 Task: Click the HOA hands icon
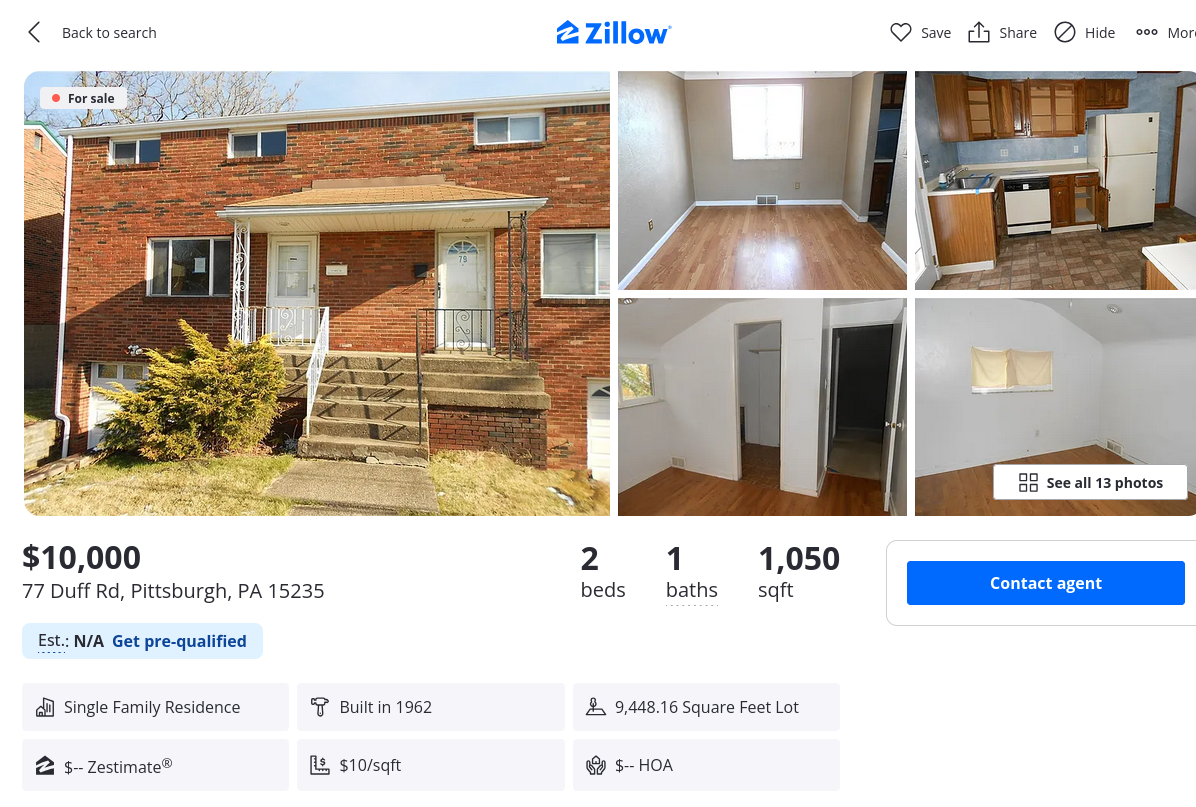pyautogui.click(x=596, y=765)
